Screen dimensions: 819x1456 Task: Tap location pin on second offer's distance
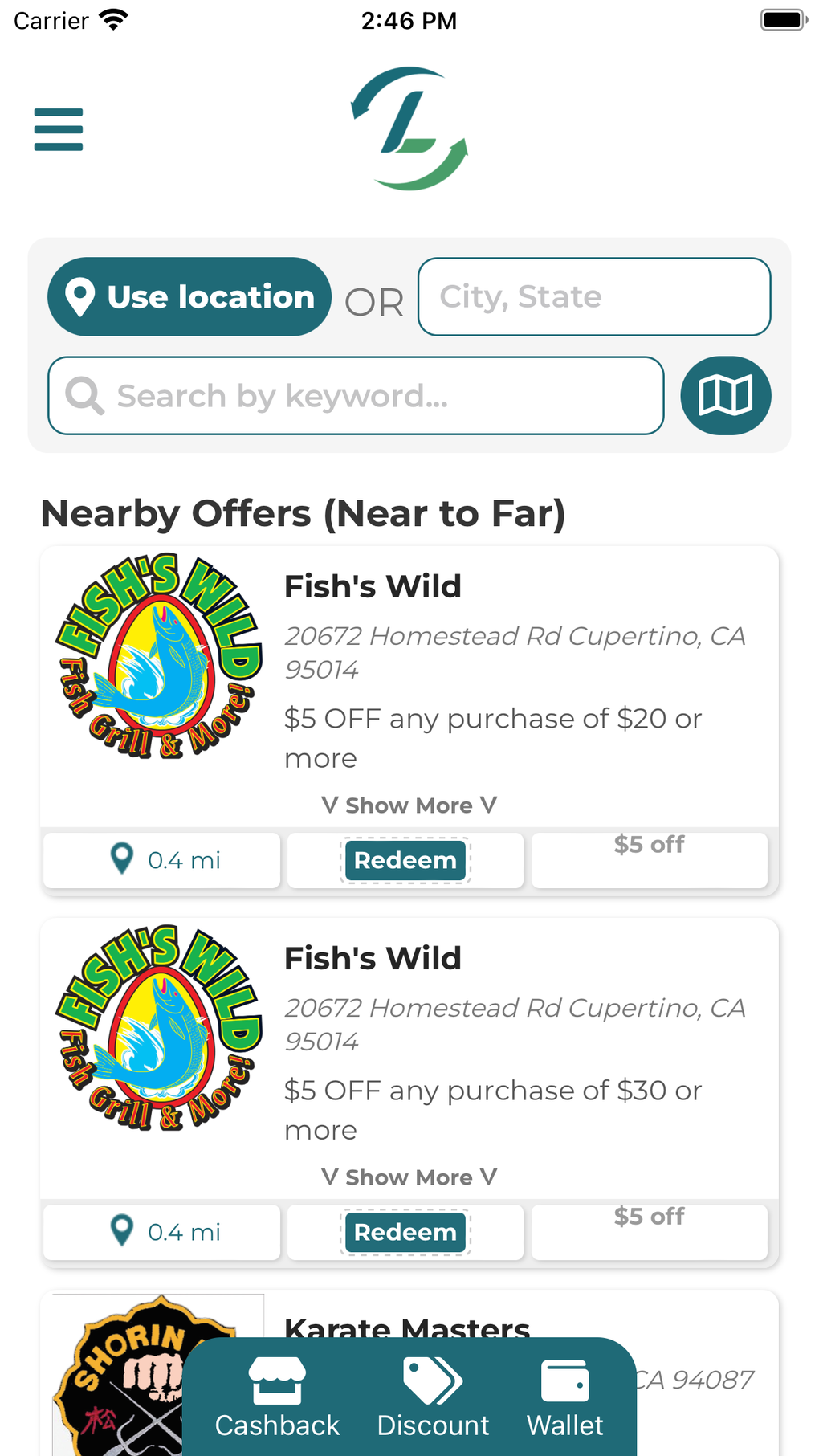tap(122, 1231)
